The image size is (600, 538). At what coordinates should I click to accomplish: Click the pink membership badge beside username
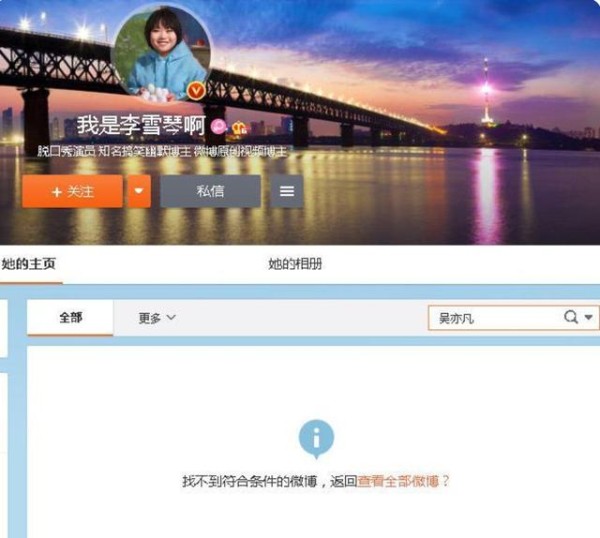(x=219, y=127)
